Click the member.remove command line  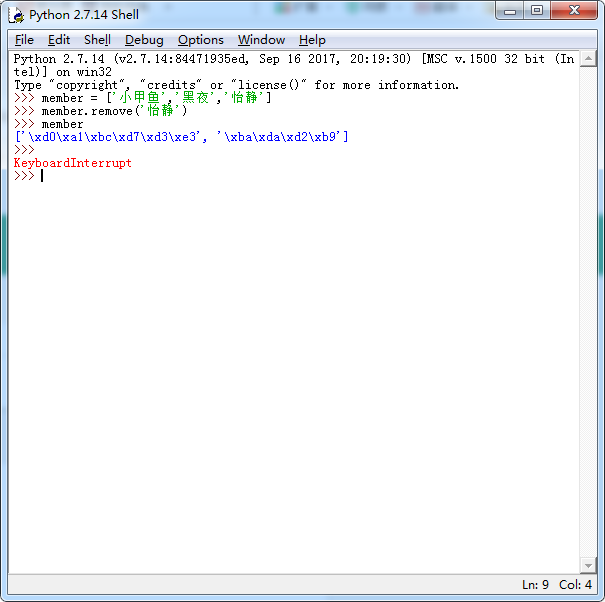(x=113, y=111)
